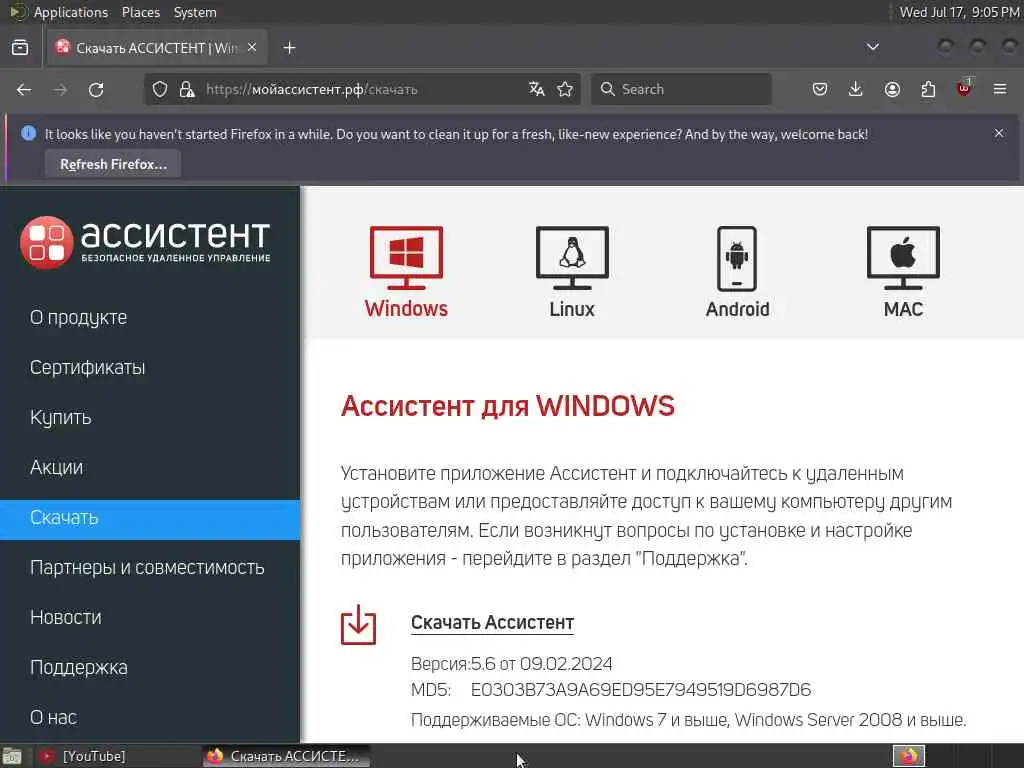Select the Windows platform icon

[x=406, y=272]
